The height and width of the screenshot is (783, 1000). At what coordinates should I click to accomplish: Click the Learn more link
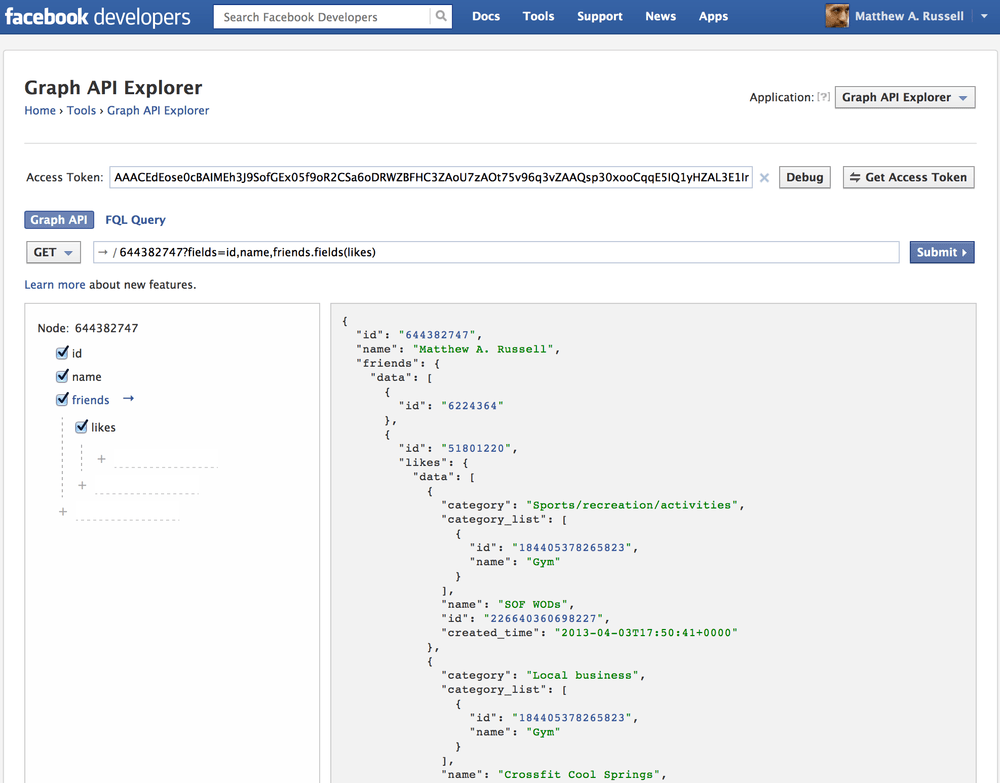(x=55, y=285)
